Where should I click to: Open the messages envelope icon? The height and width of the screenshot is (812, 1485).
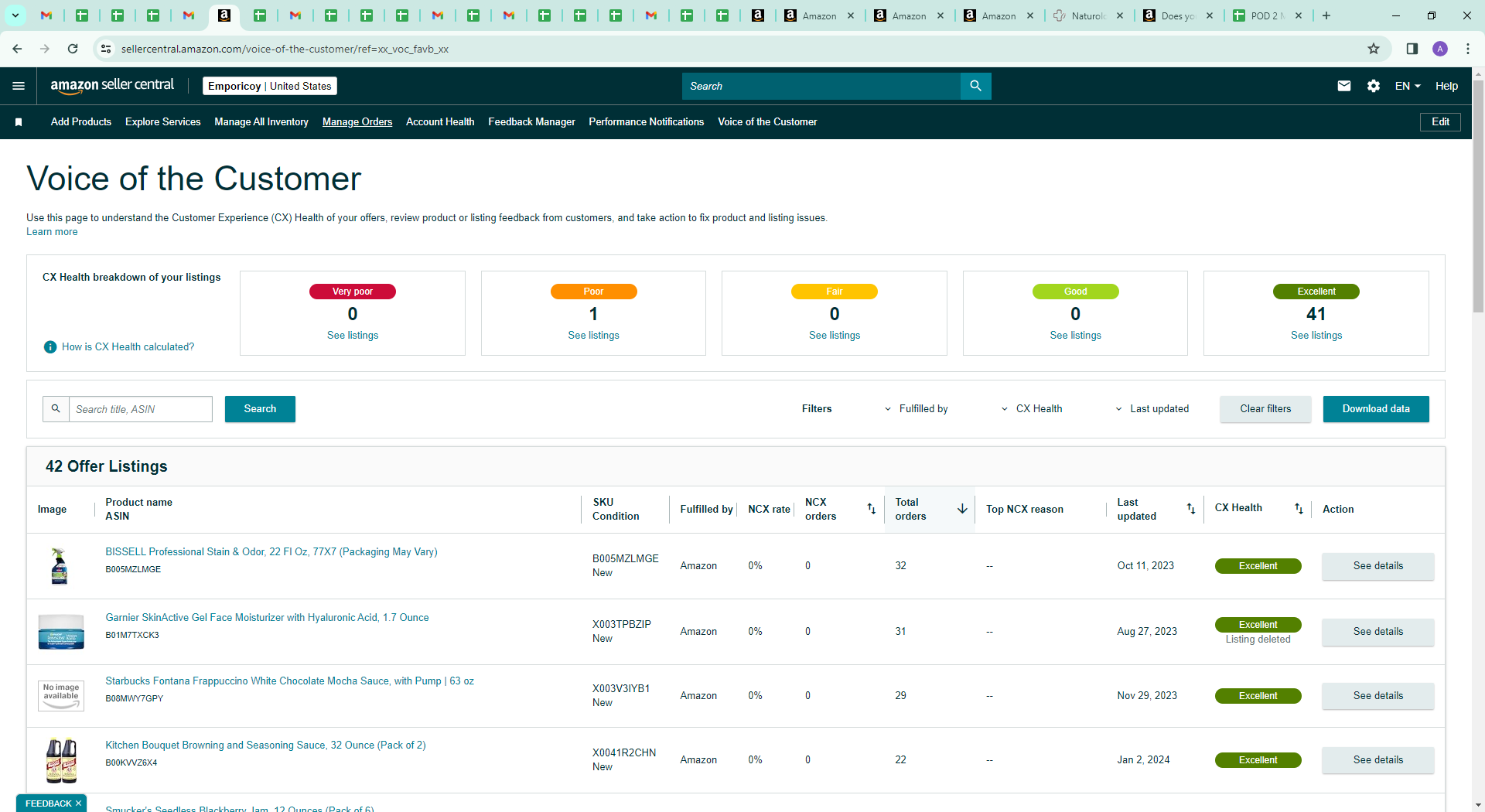tap(1344, 86)
